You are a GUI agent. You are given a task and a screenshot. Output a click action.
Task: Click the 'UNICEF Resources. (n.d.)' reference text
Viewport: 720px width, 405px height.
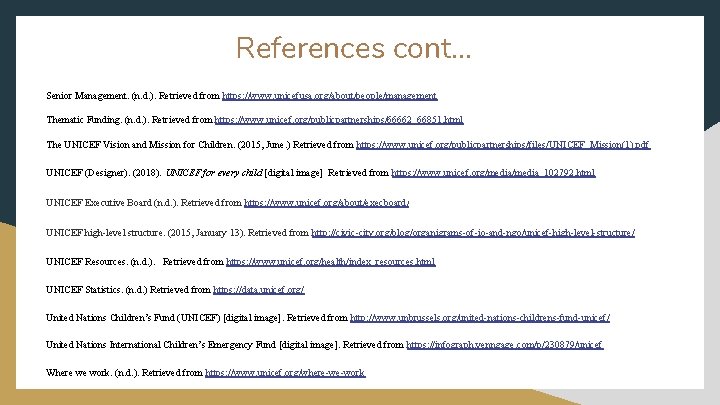click(101, 261)
